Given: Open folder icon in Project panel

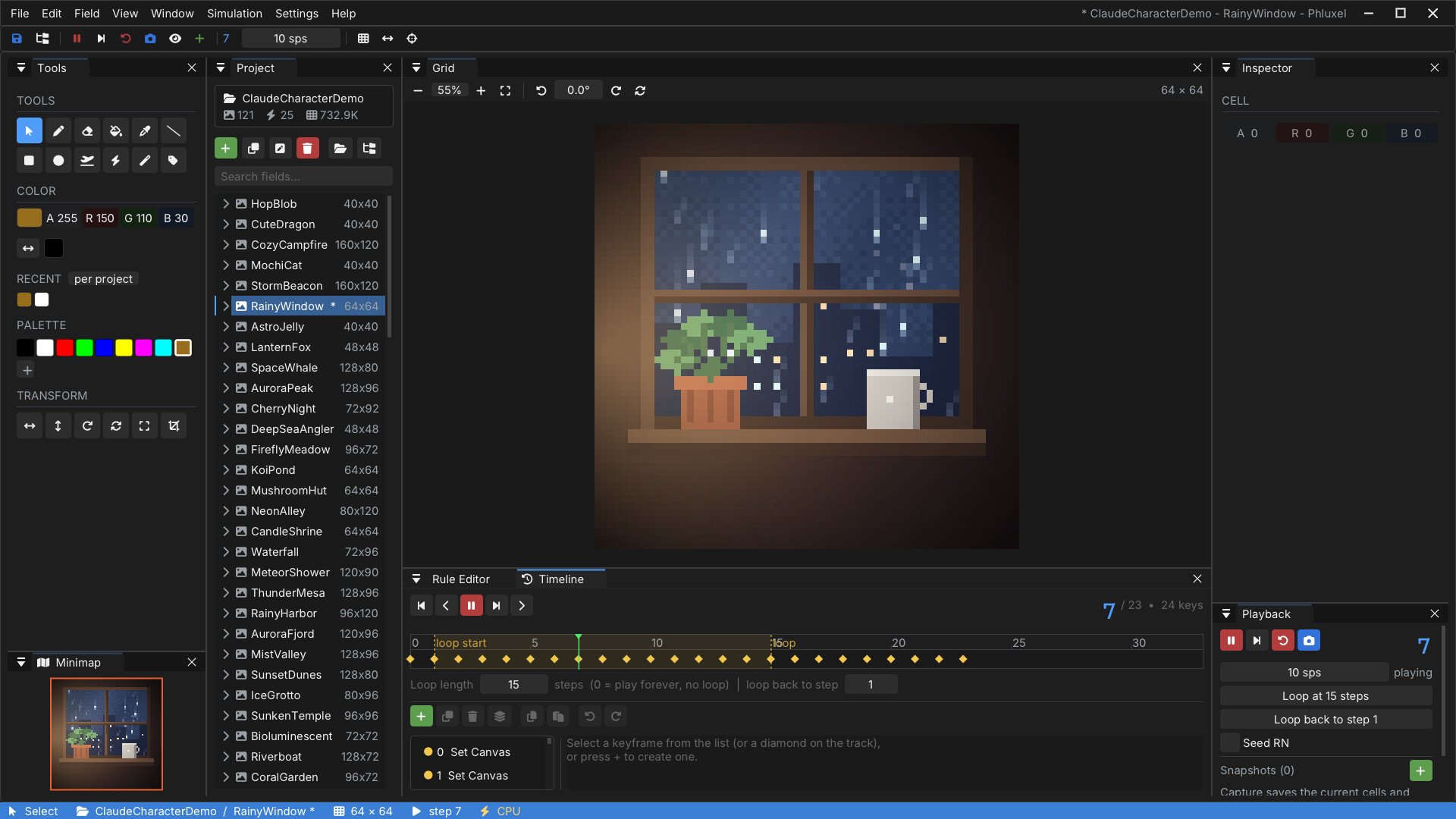Looking at the screenshot, I should coord(340,149).
